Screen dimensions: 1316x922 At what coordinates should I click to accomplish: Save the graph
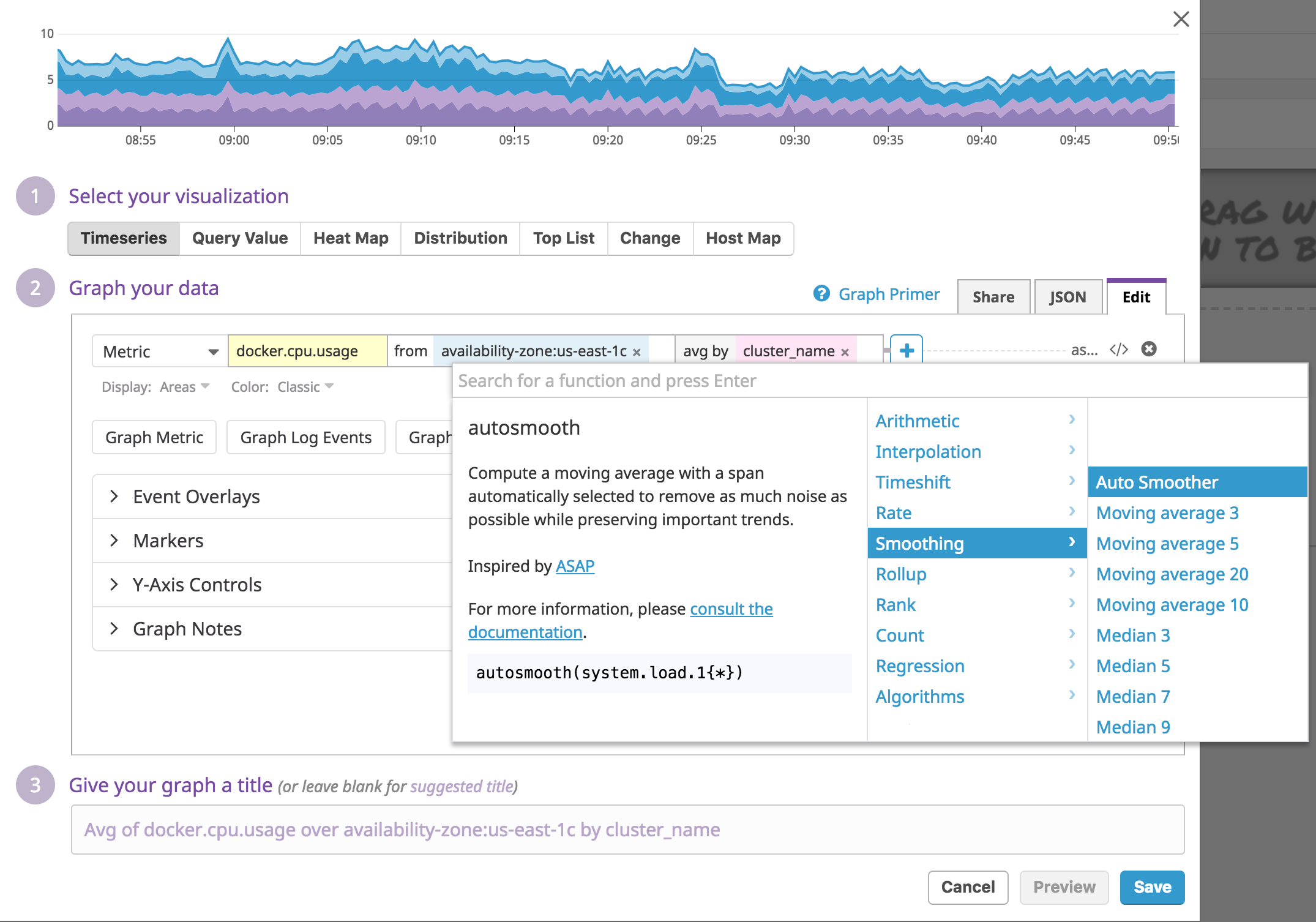(1152, 886)
